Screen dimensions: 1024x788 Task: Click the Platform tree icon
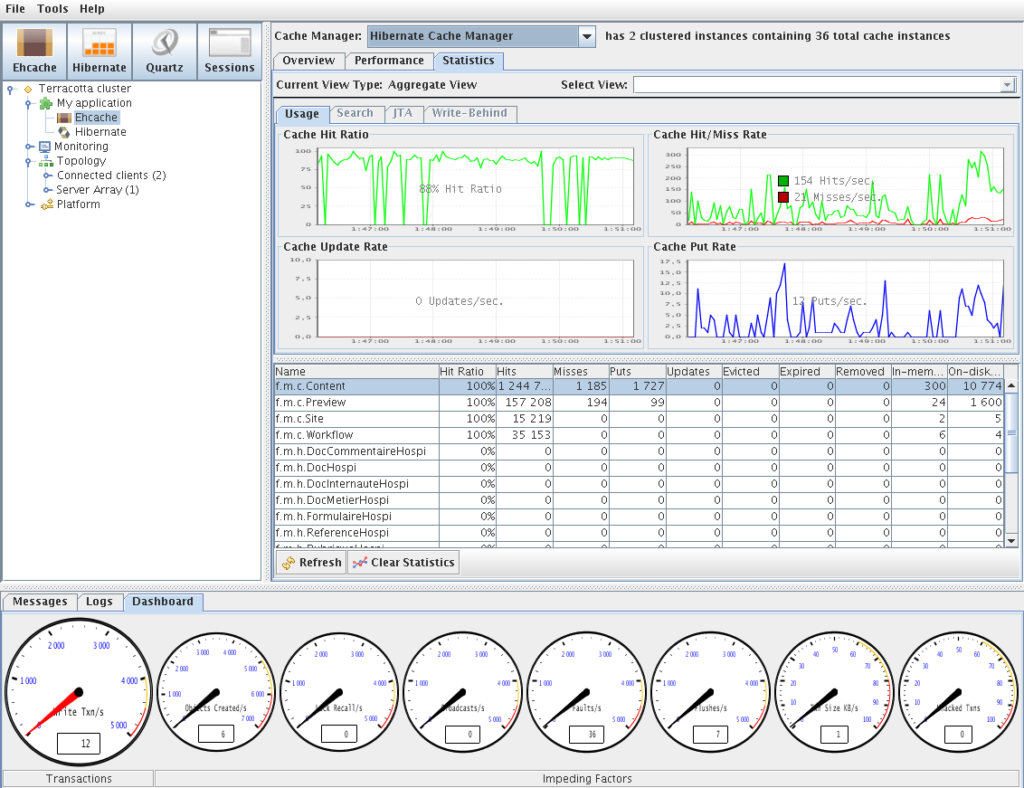[x=46, y=204]
